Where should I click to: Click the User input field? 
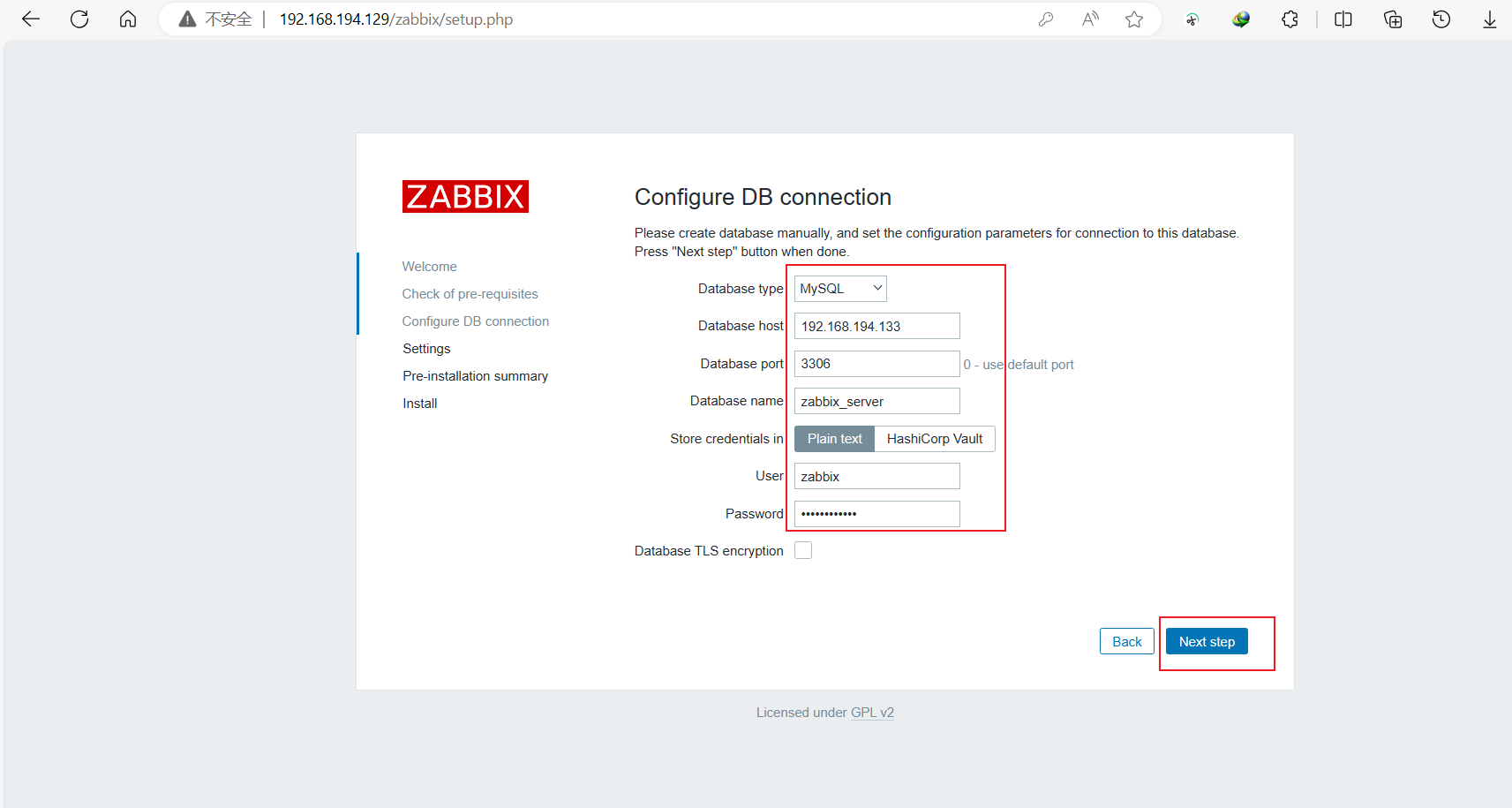tap(877, 476)
